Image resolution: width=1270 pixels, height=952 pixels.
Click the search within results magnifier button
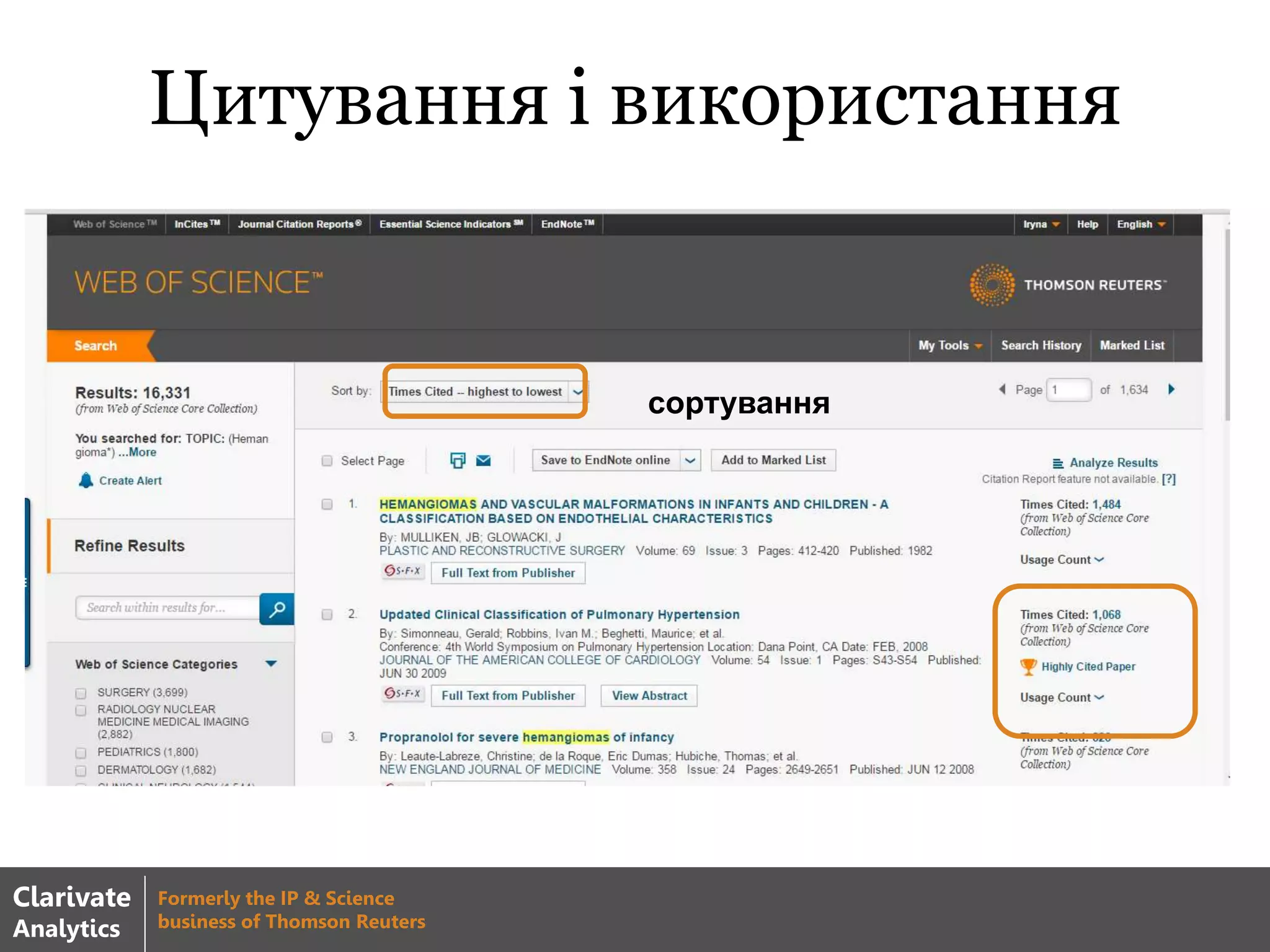point(277,609)
